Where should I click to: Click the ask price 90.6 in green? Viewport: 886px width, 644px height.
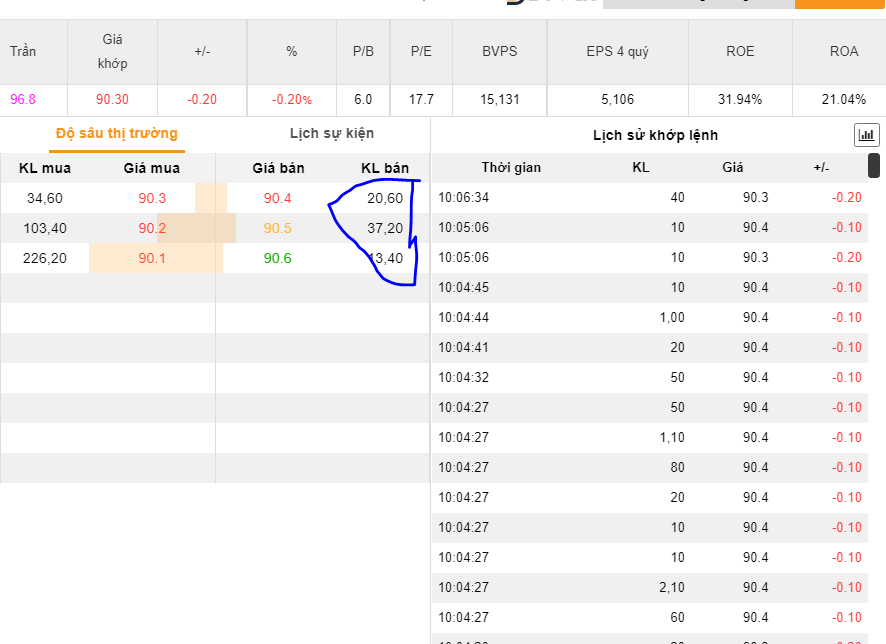pyautogui.click(x=278, y=259)
